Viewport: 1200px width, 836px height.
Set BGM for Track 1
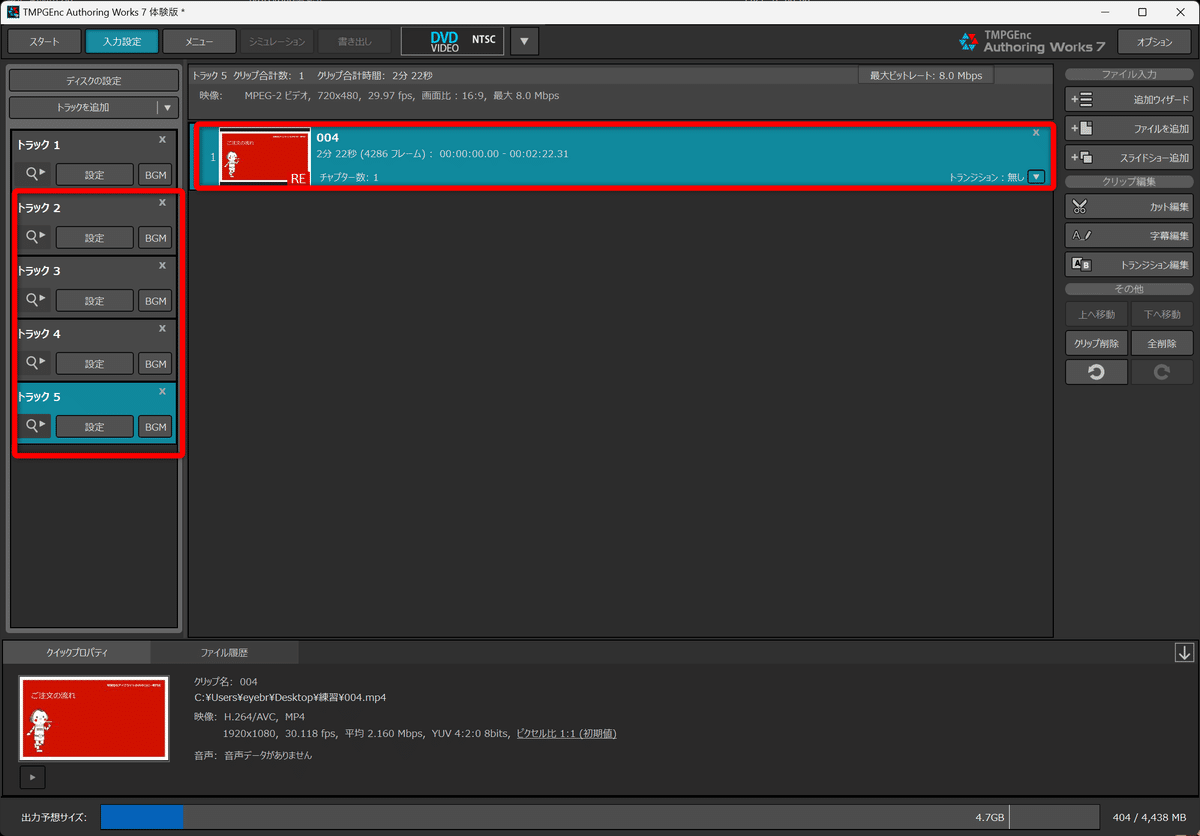(x=155, y=175)
